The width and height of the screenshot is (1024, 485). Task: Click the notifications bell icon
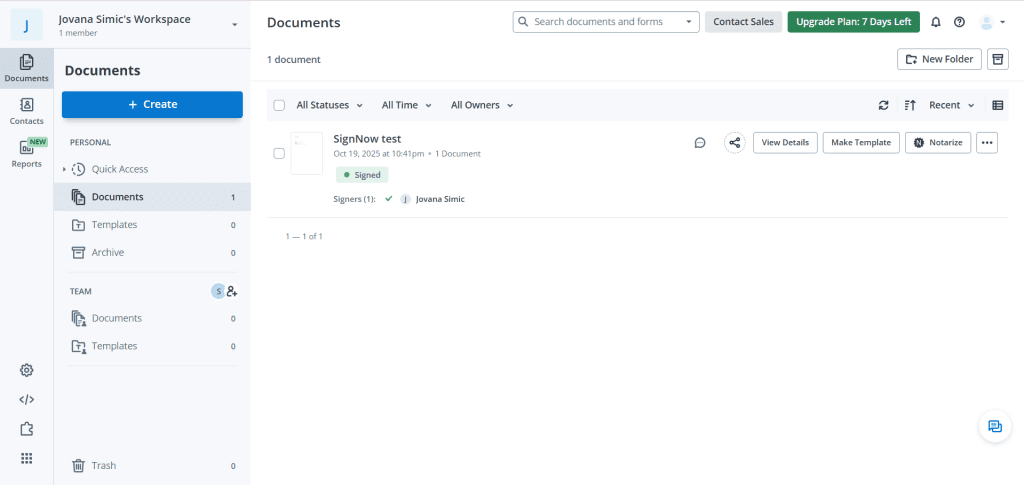[936, 22]
